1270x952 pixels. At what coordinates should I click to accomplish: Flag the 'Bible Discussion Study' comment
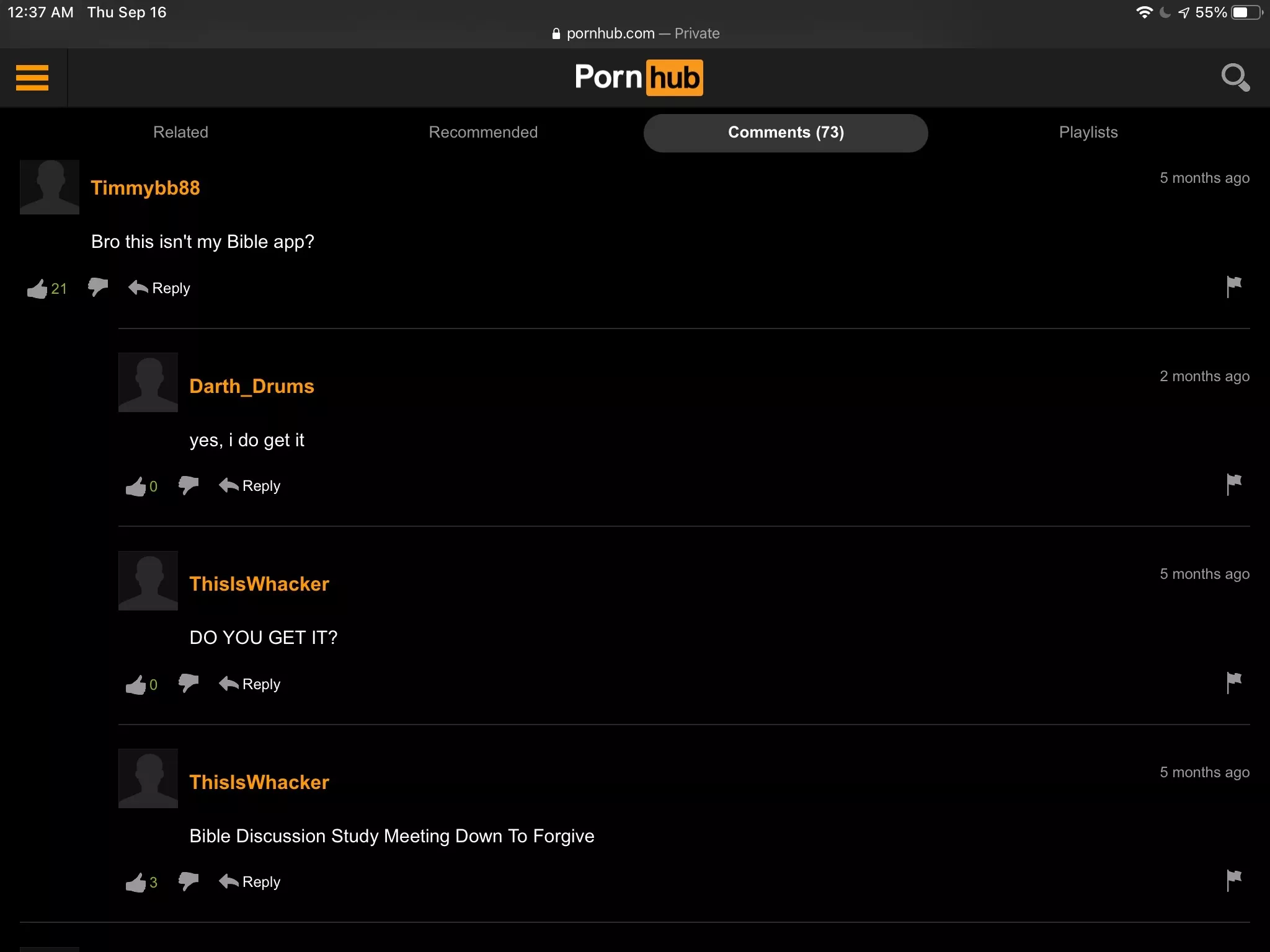point(1233,880)
